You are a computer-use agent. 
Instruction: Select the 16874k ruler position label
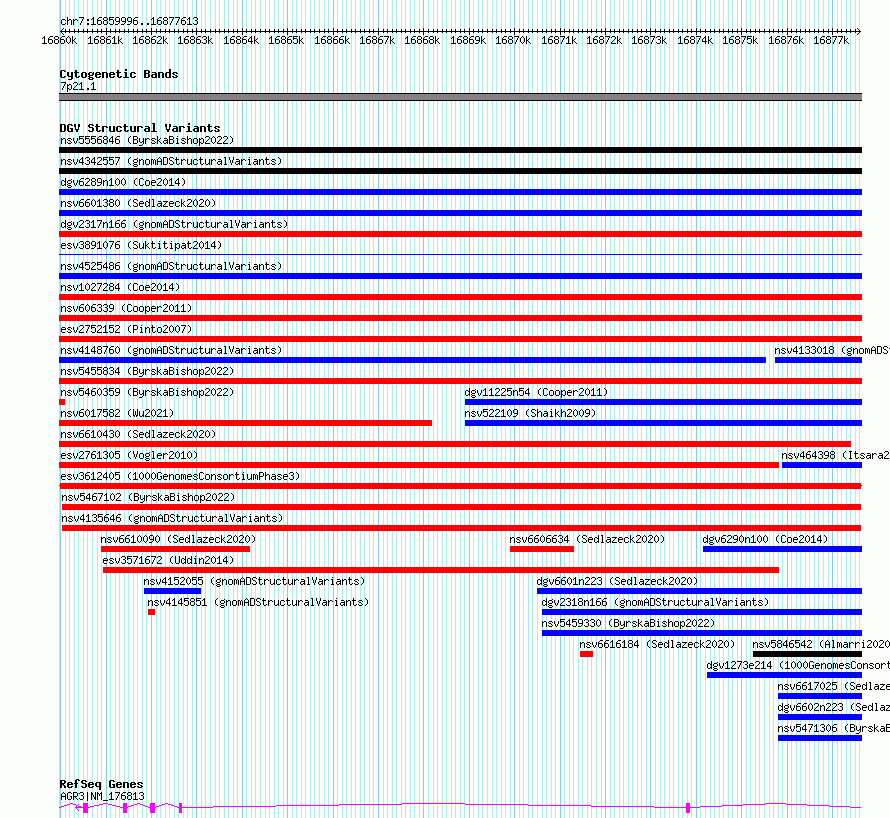tap(695, 40)
